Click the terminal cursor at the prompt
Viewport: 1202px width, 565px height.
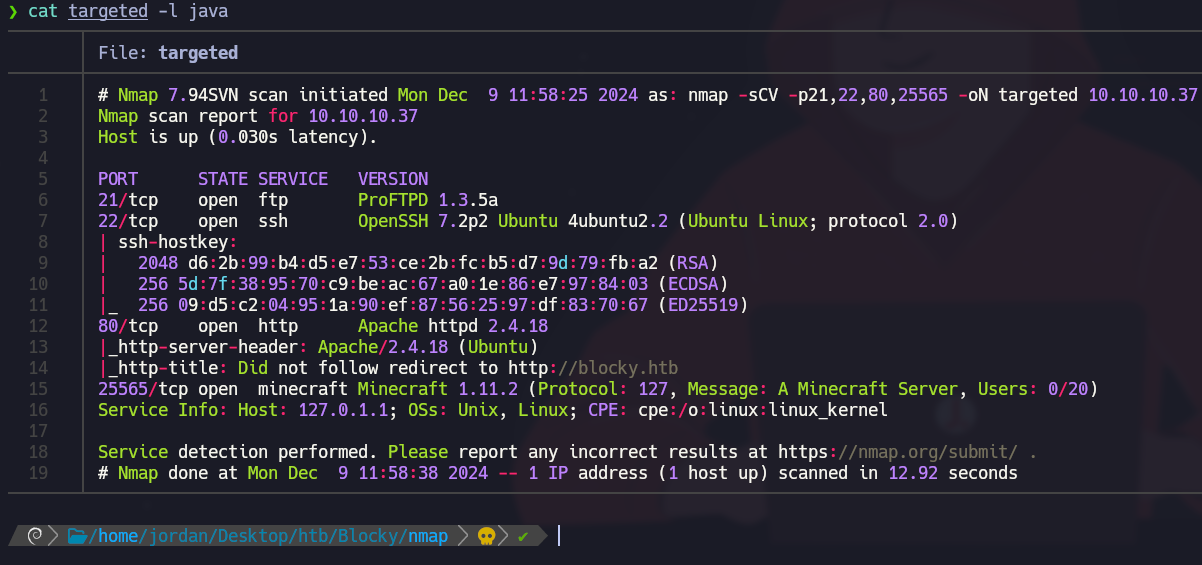point(559,537)
